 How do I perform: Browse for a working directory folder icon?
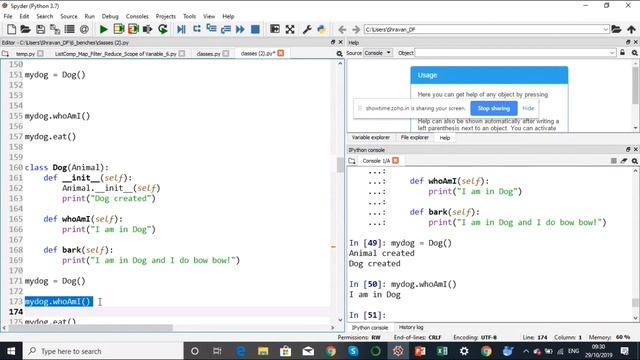point(616,29)
